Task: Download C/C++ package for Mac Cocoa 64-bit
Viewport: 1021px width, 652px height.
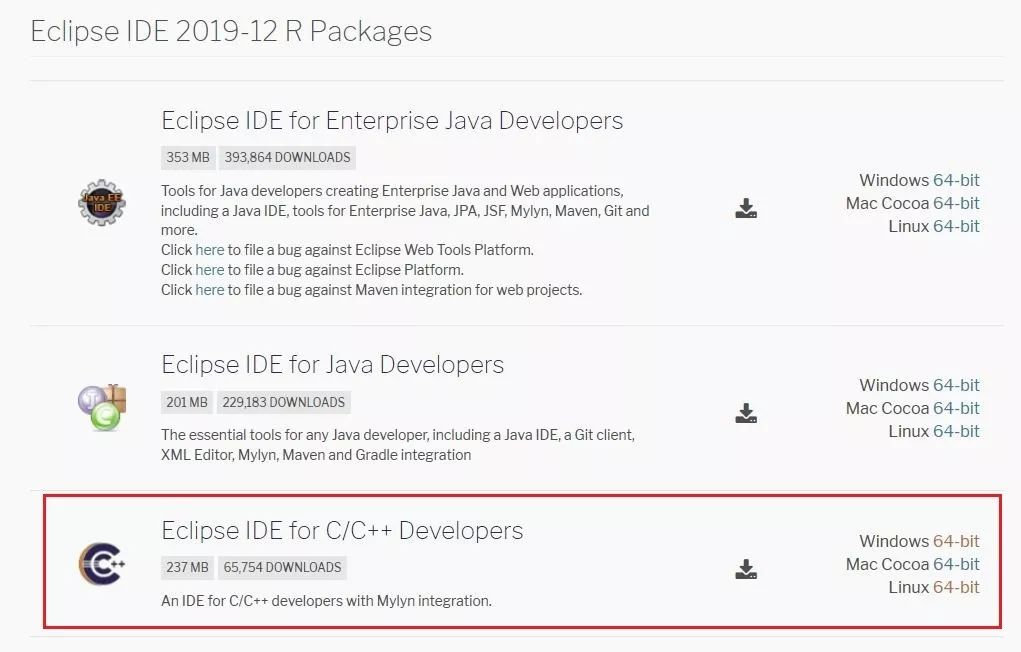Action: click(956, 564)
